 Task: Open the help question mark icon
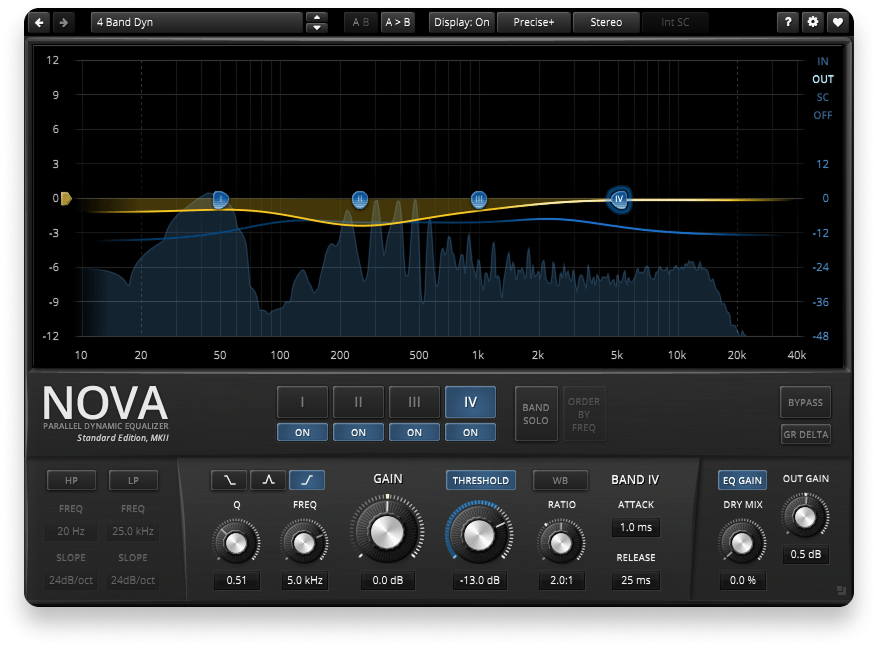pyautogui.click(x=790, y=22)
